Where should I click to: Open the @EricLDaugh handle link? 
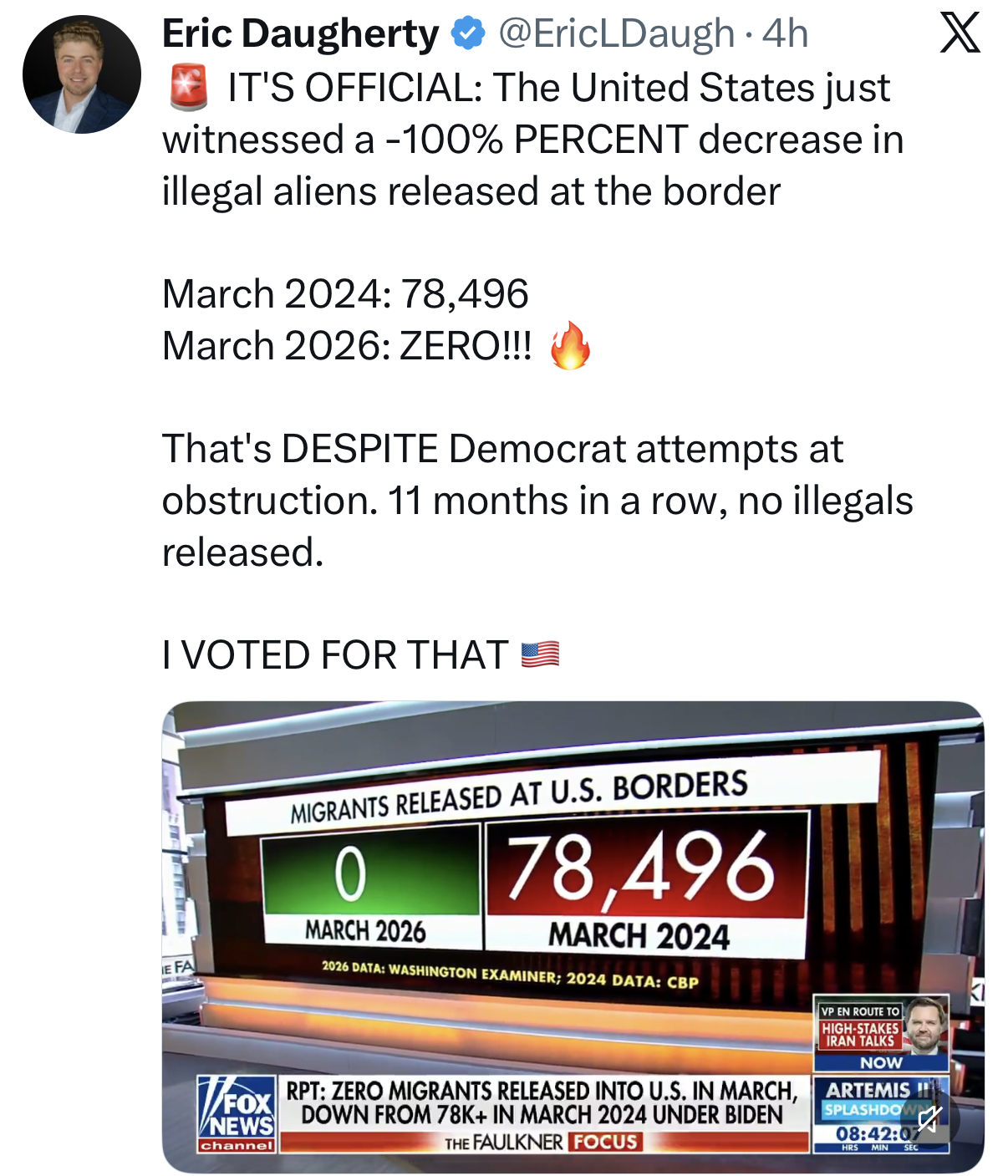[x=616, y=34]
